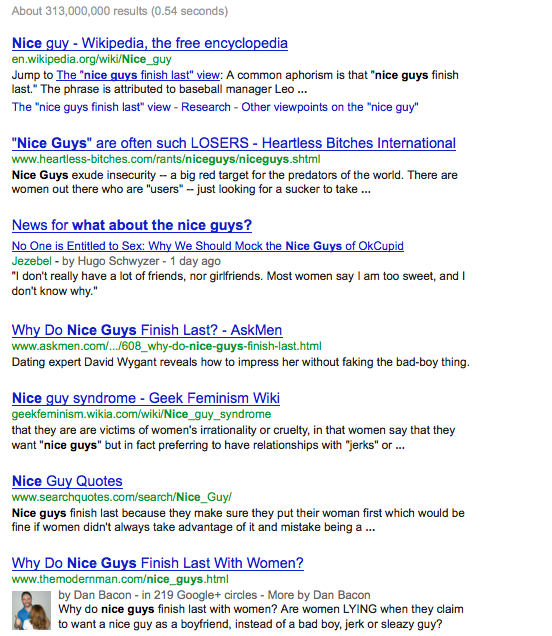Image resolution: width=552 pixels, height=636 pixels.
Task: Open the 'No One is Entitled to Sex' news article
Action: coord(208,246)
